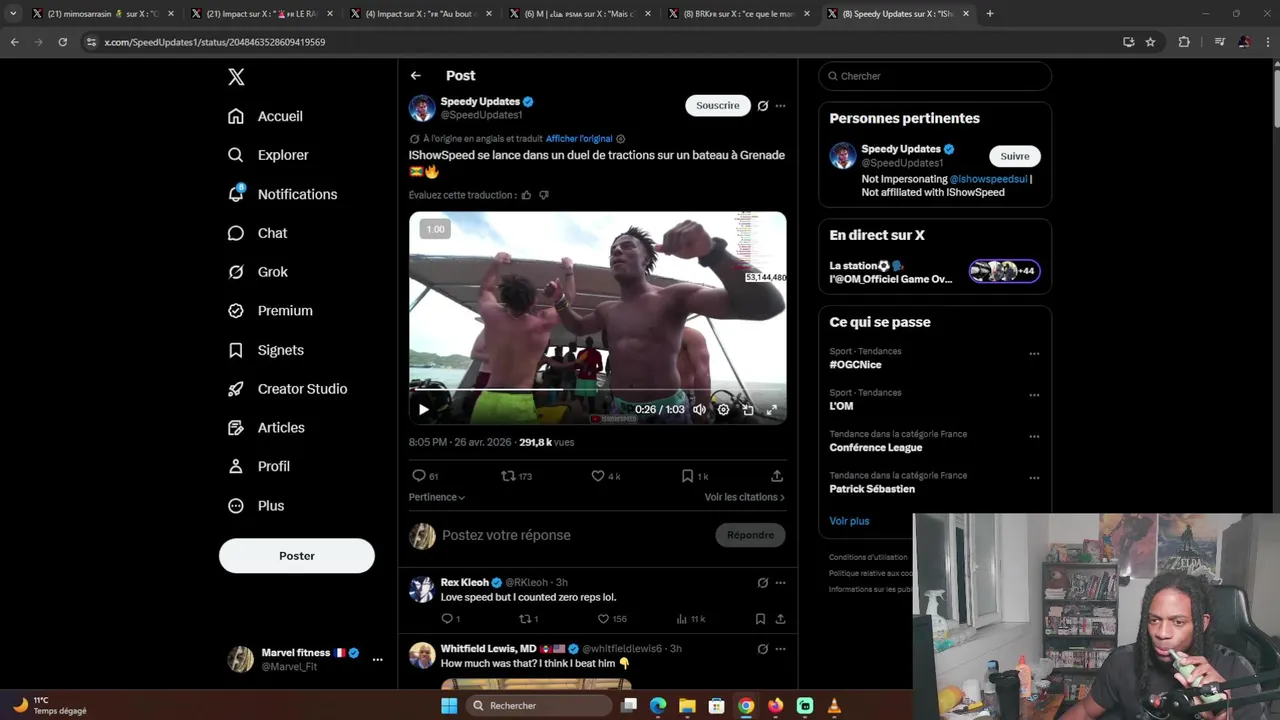Viewport: 1280px width, 720px height.
Task: Click Voir les citations link
Action: (x=745, y=497)
